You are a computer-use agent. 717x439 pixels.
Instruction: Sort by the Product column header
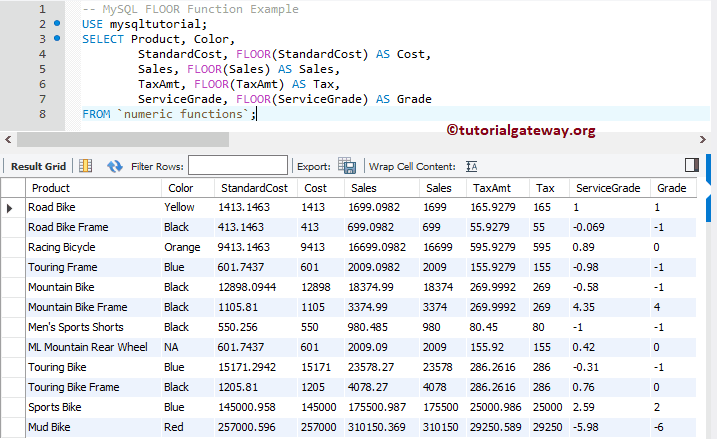click(50, 188)
